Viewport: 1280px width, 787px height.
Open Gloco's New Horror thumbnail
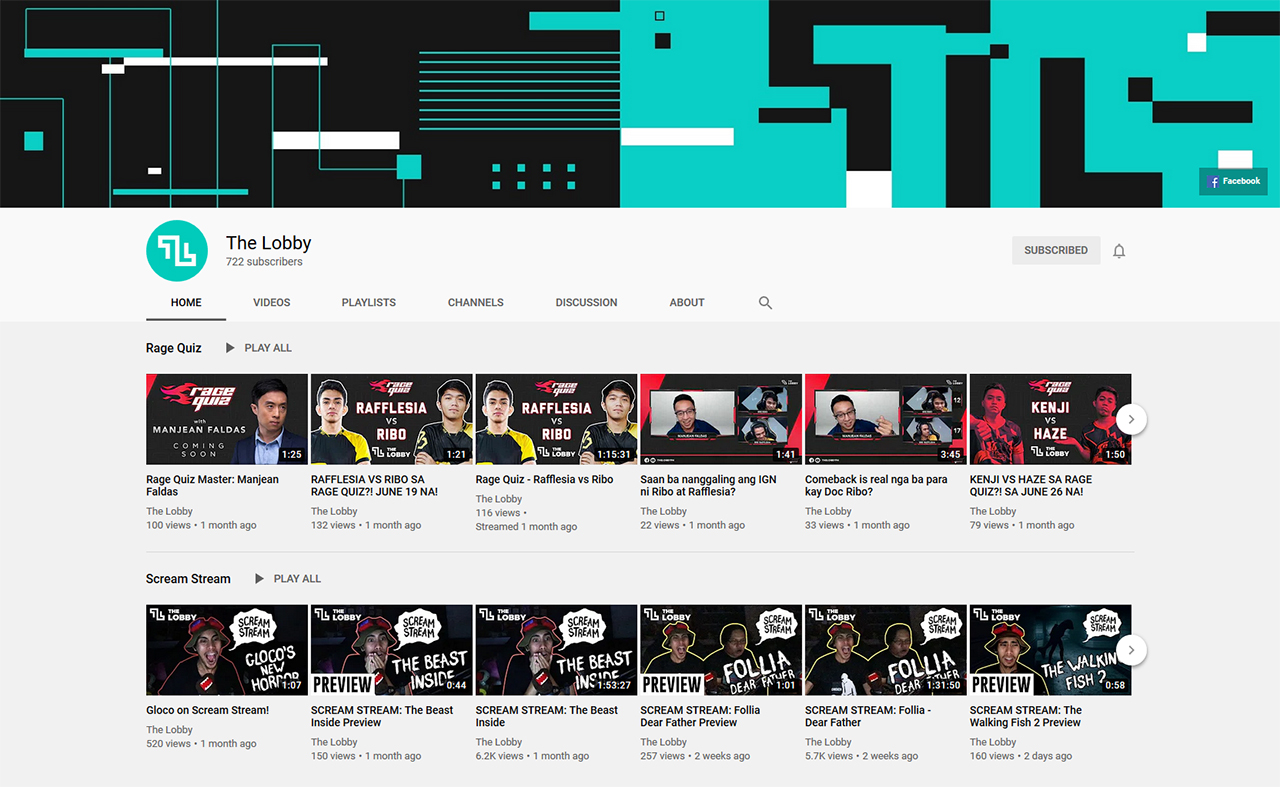(227, 650)
